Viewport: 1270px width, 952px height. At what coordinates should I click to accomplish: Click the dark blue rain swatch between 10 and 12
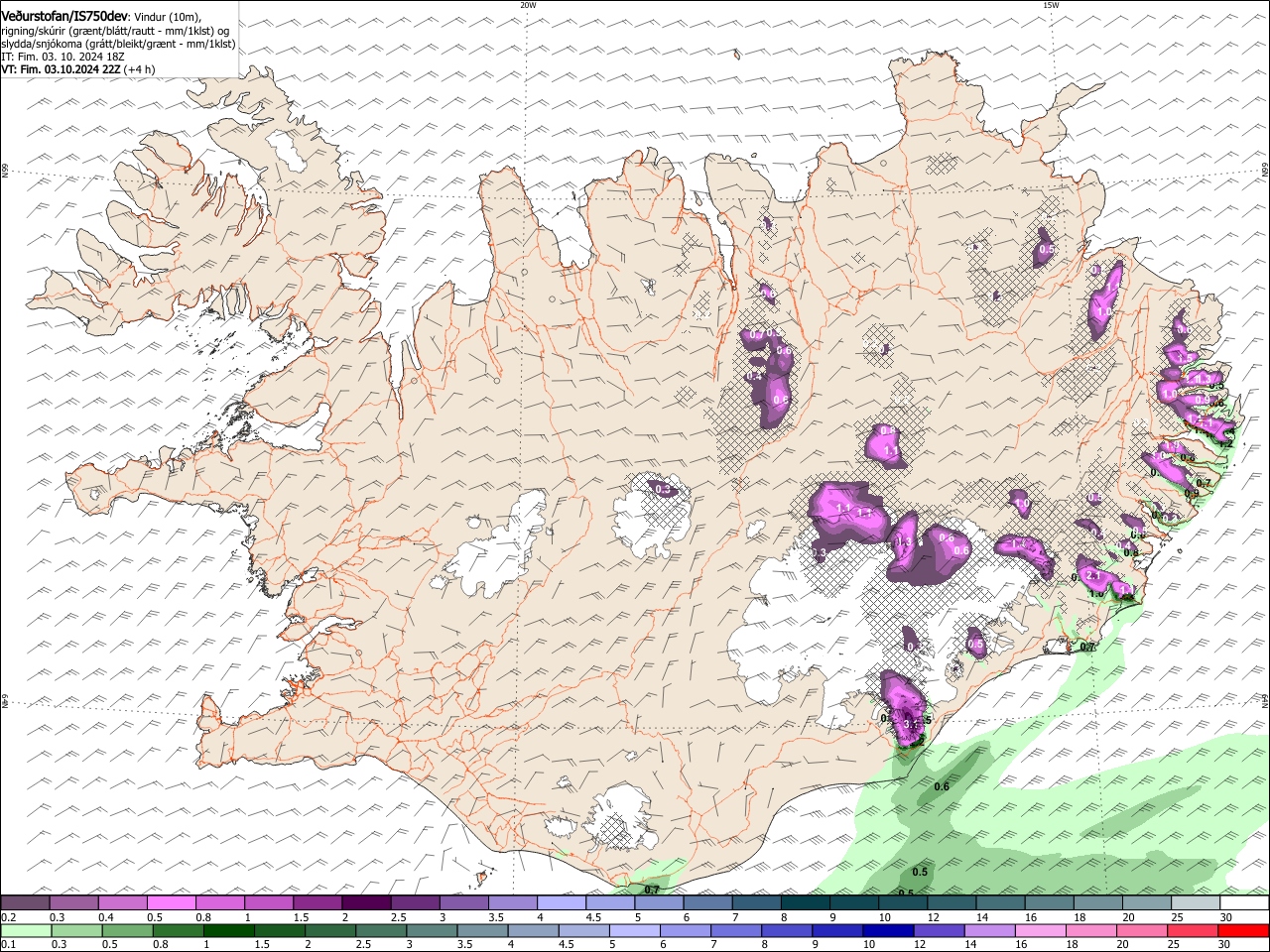tap(888, 931)
